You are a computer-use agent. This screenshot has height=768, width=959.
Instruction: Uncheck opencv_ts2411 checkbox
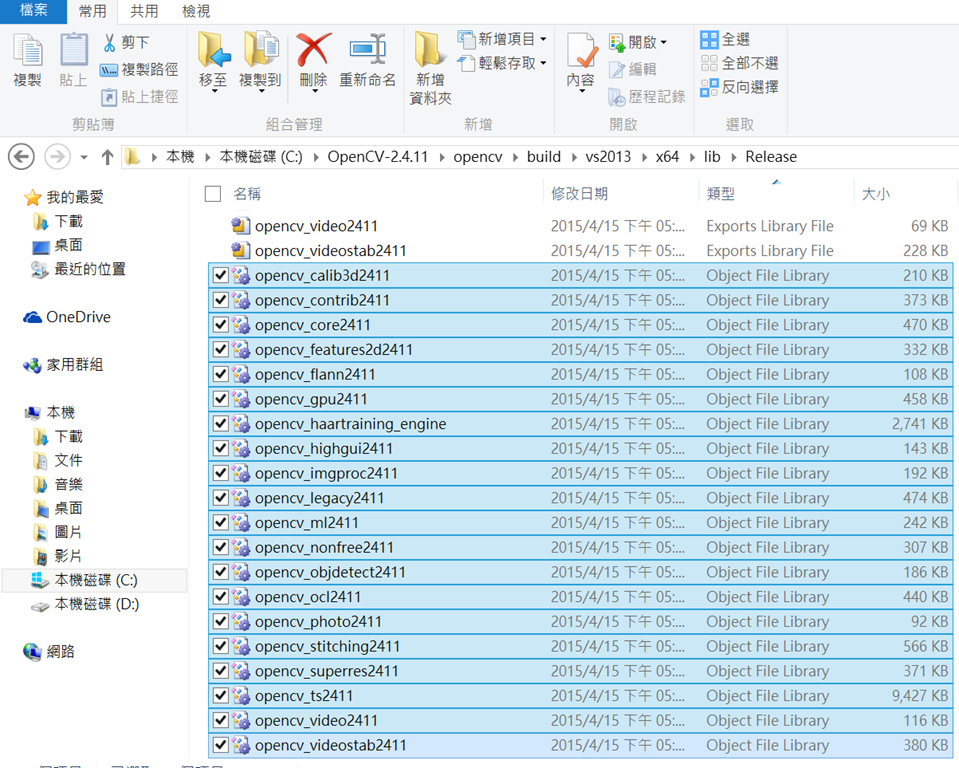click(x=221, y=696)
